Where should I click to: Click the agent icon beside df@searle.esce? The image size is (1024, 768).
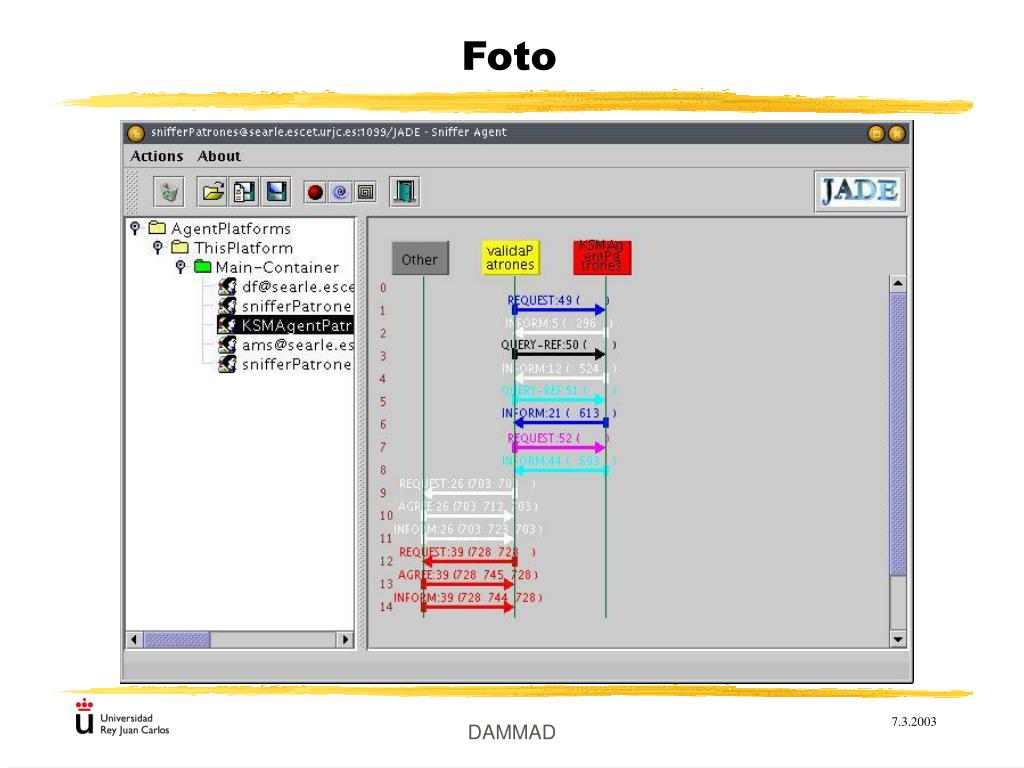point(227,286)
